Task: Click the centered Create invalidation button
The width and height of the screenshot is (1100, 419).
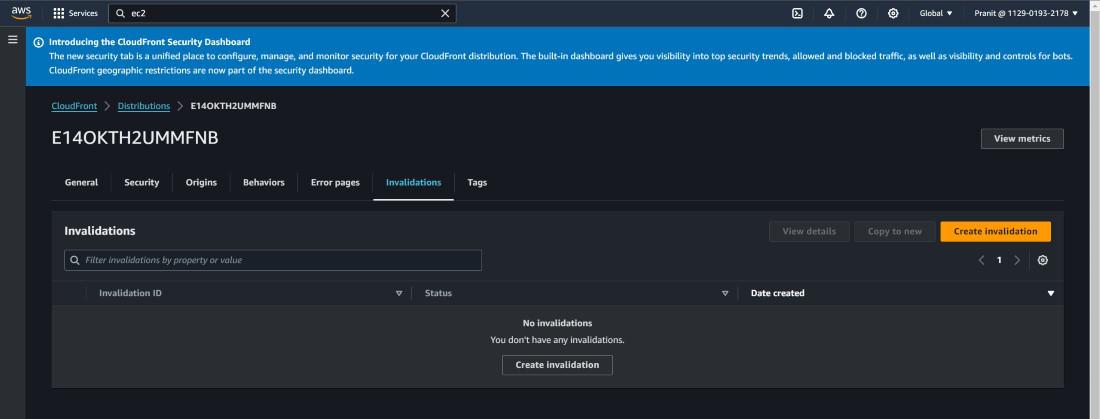Action: point(557,365)
